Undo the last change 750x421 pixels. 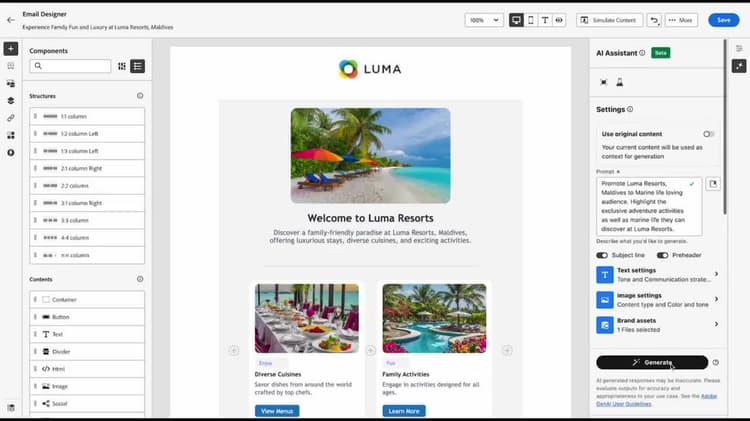tap(654, 20)
